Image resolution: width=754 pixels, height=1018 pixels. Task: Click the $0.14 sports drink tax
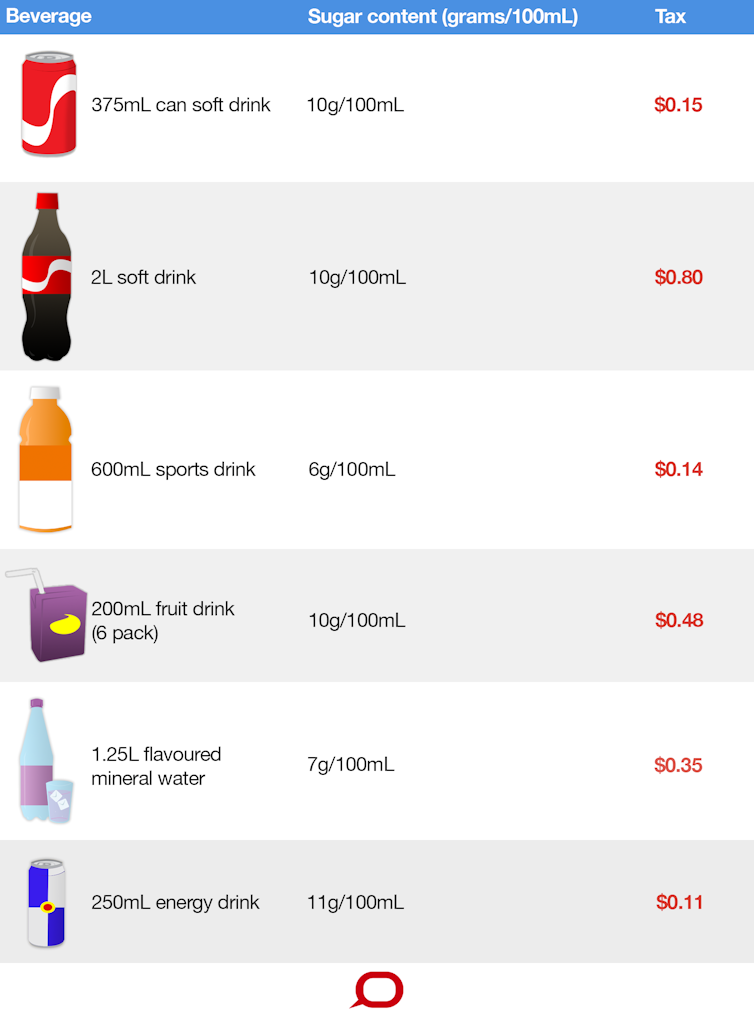[679, 469]
